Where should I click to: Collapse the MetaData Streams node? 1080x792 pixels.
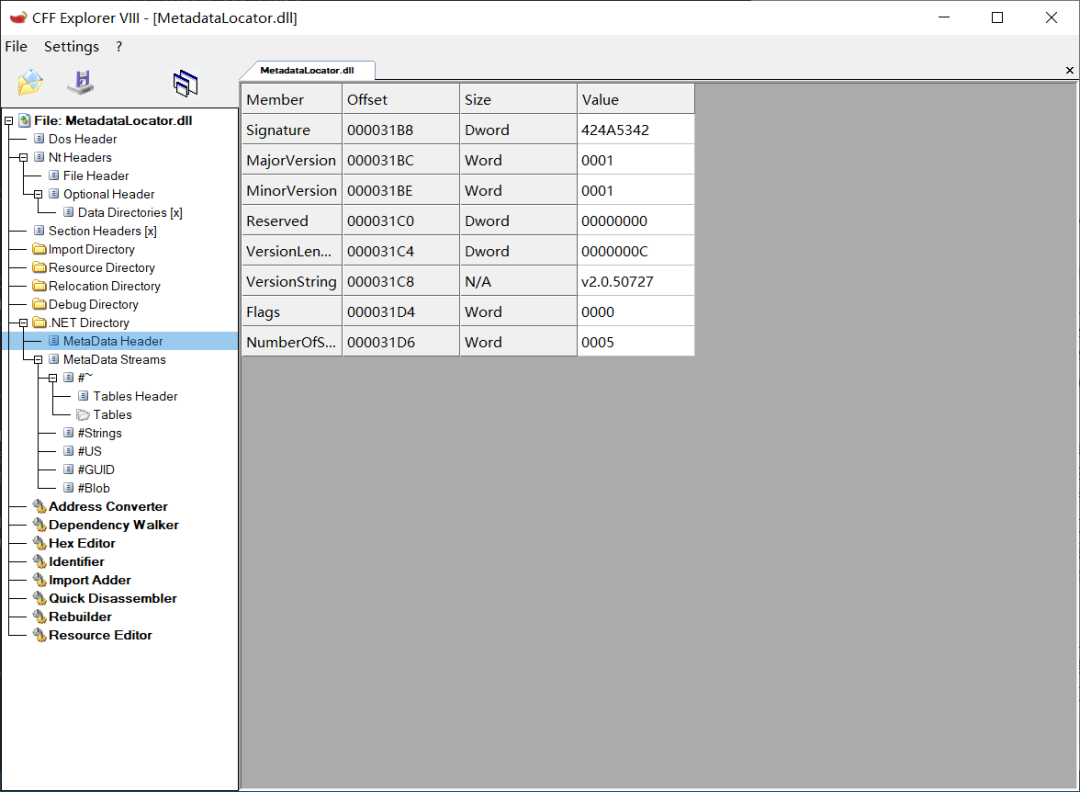pos(38,359)
